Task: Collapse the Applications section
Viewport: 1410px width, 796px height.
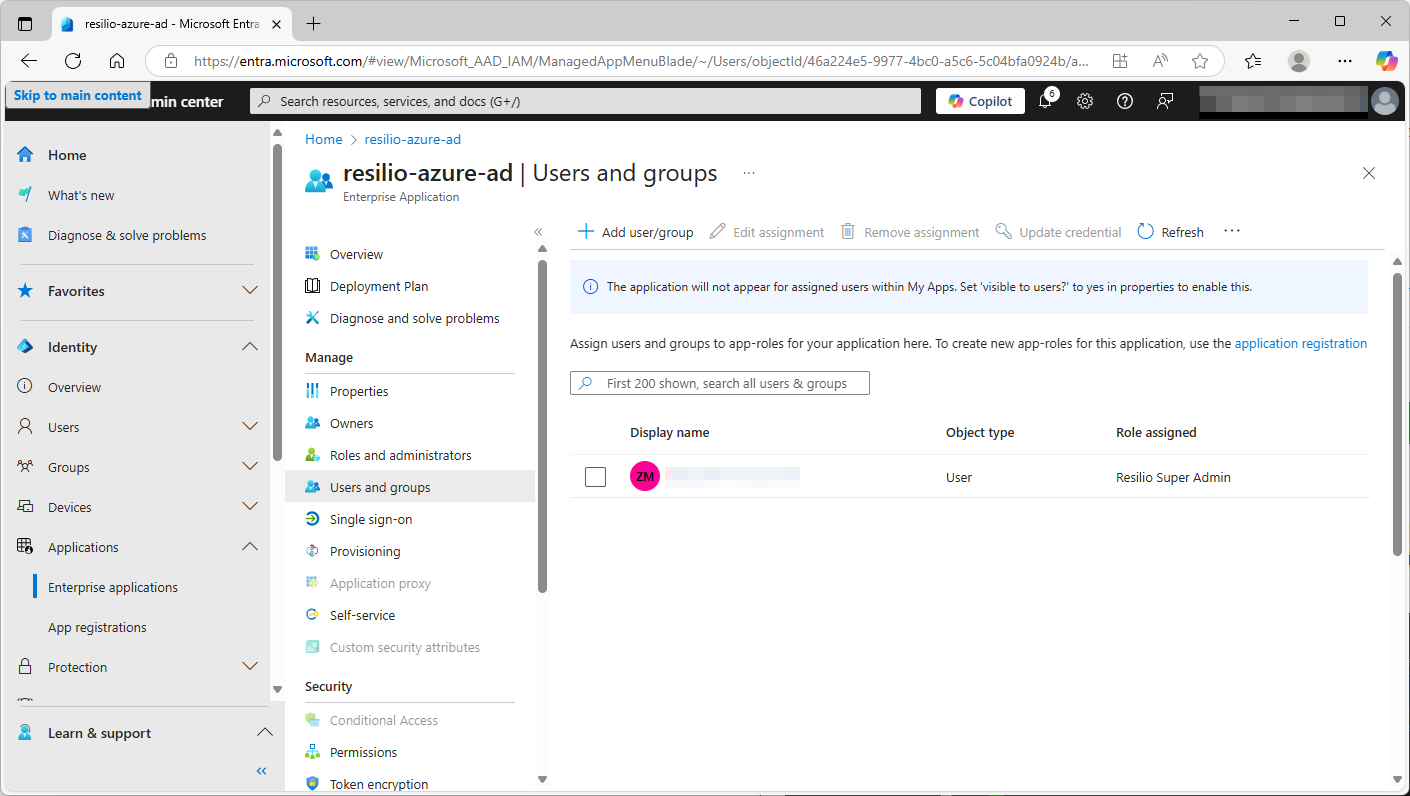Action: [249, 546]
